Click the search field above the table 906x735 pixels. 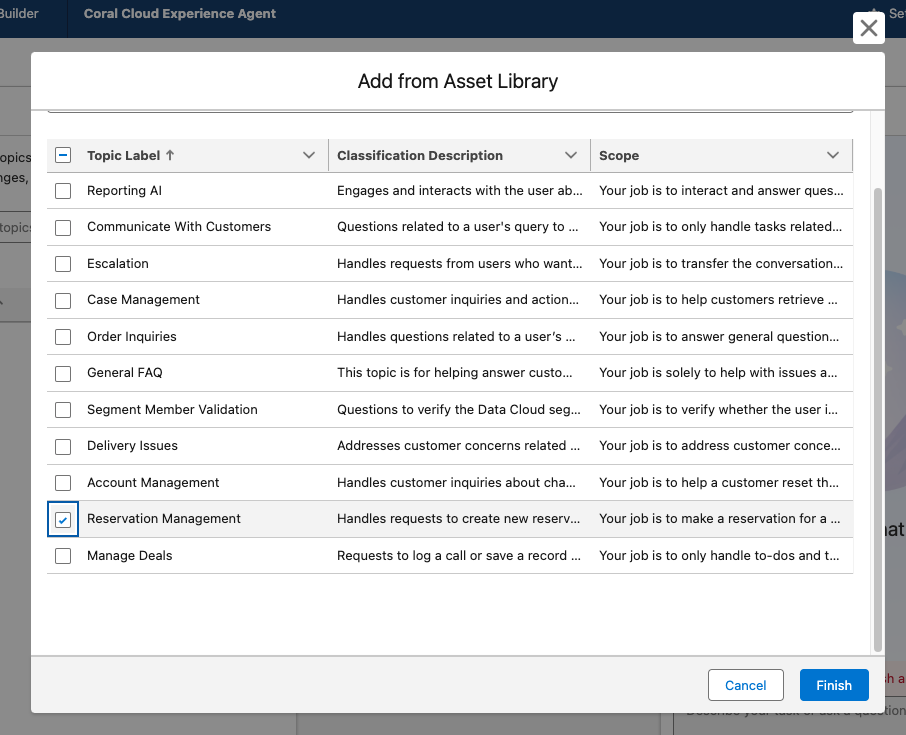[x=450, y=109]
